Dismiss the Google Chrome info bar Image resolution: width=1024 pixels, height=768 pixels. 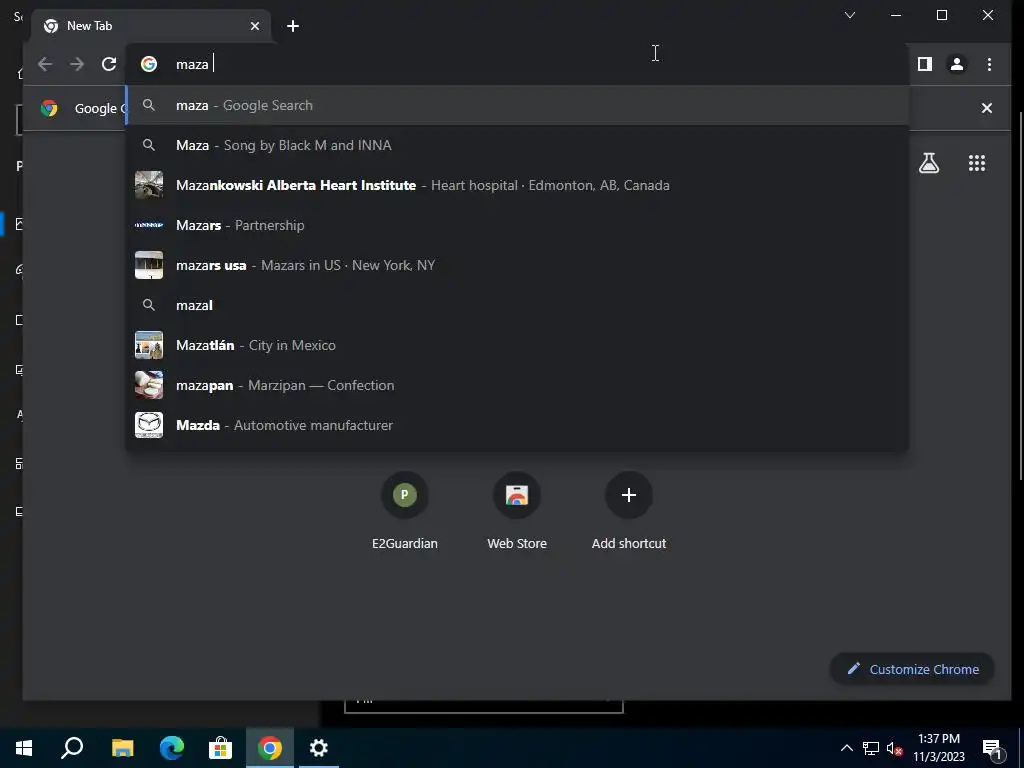pyautogui.click(x=987, y=108)
